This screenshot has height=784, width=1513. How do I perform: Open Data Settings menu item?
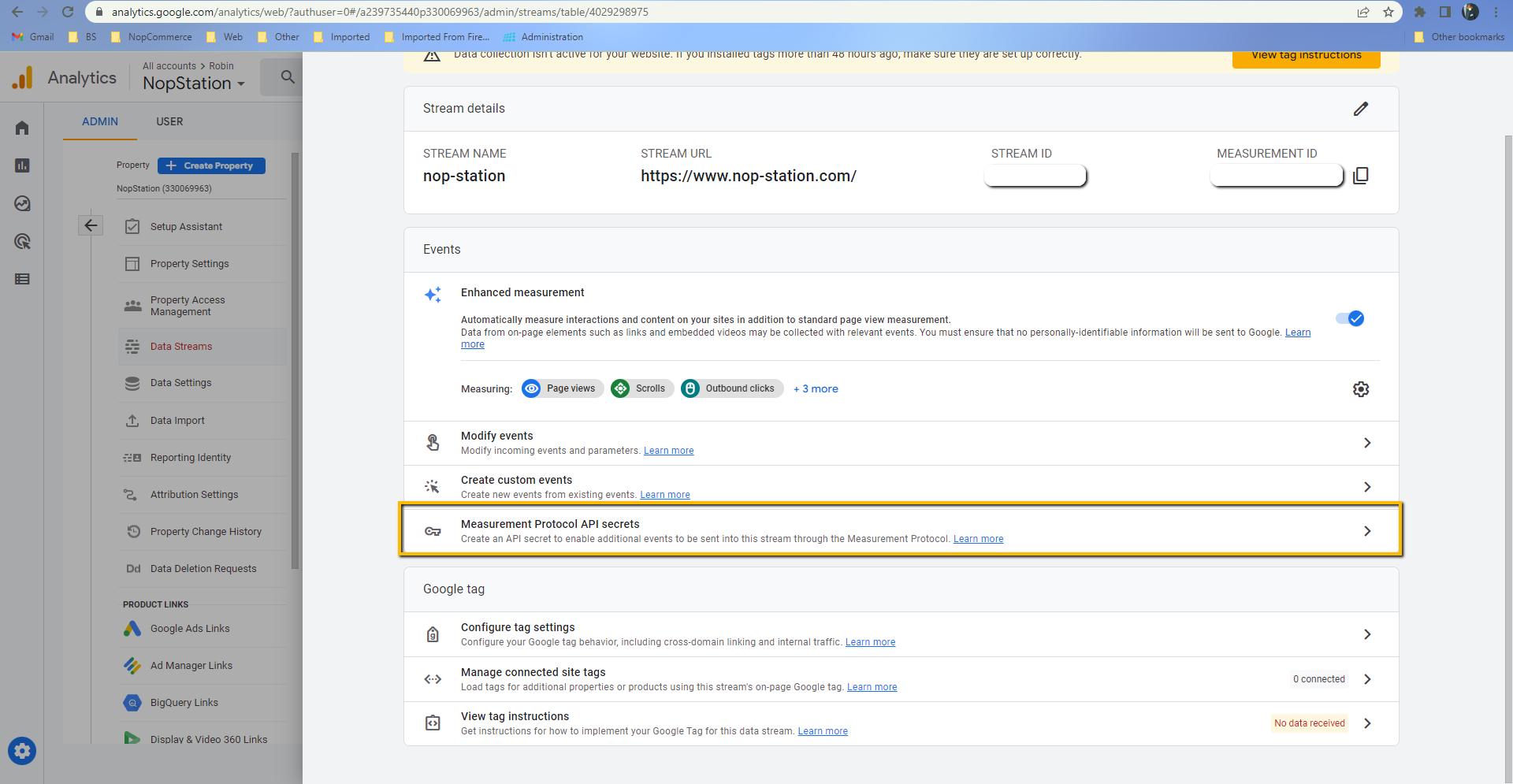coord(203,383)
